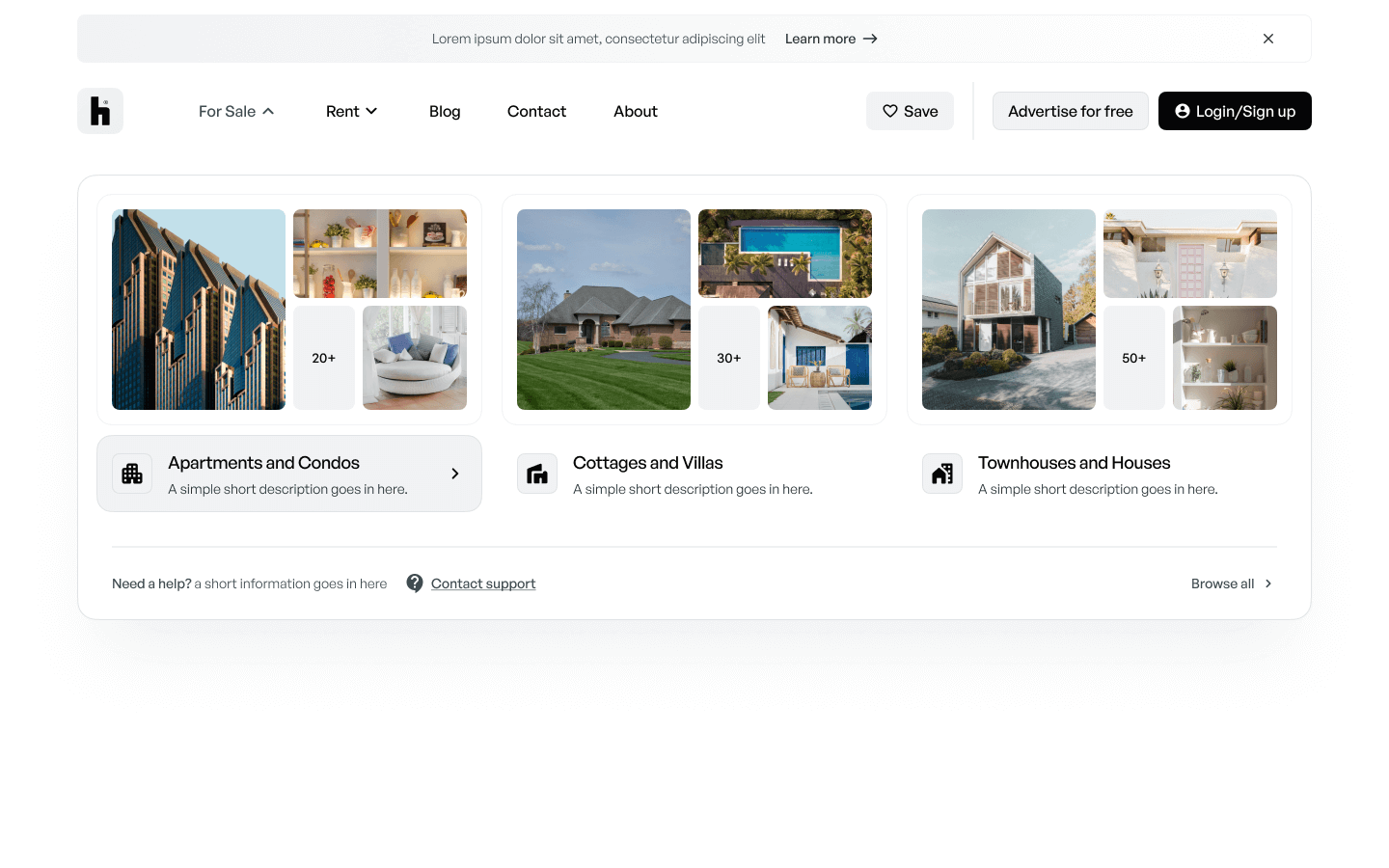Click the 30+ photos counter for Cottages and Villas
1389x868 pixels.
pyautogui.click(x=729, y=357)
